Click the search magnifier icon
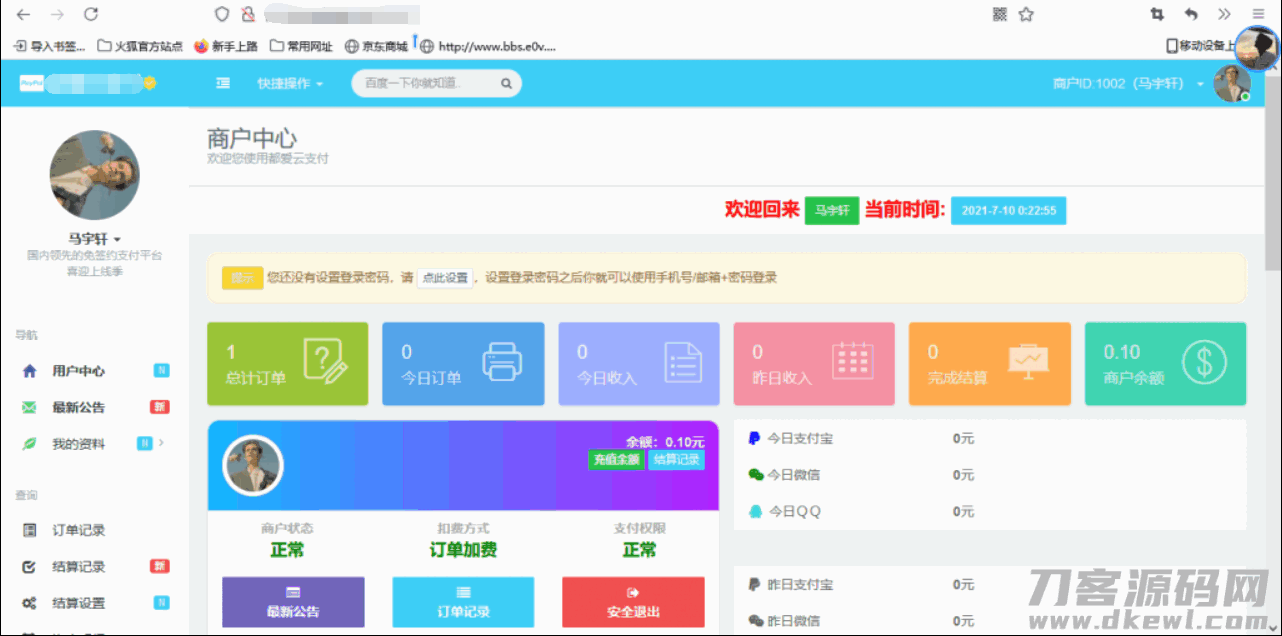Viewport: 1282px width, 636px height. (x=506, y=84)
